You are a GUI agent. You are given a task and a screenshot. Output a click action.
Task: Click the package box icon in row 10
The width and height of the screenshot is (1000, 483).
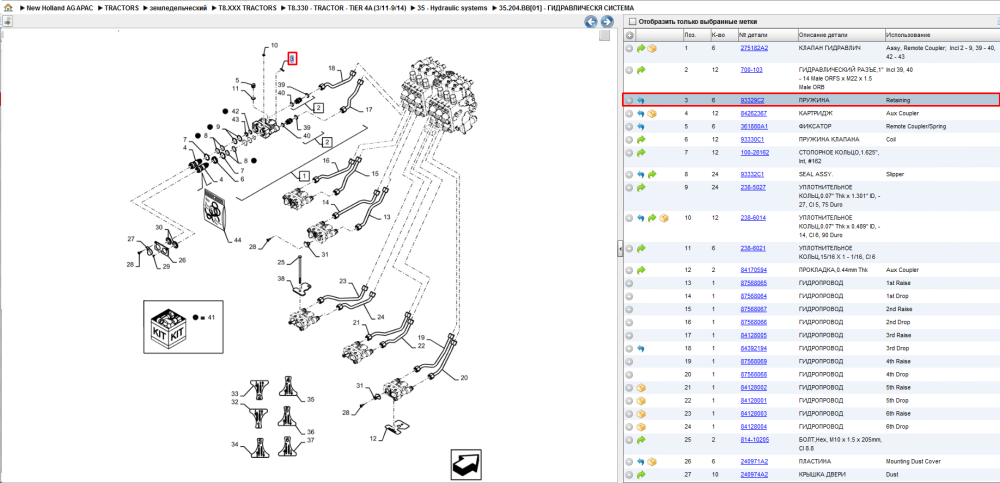point(663,218)
